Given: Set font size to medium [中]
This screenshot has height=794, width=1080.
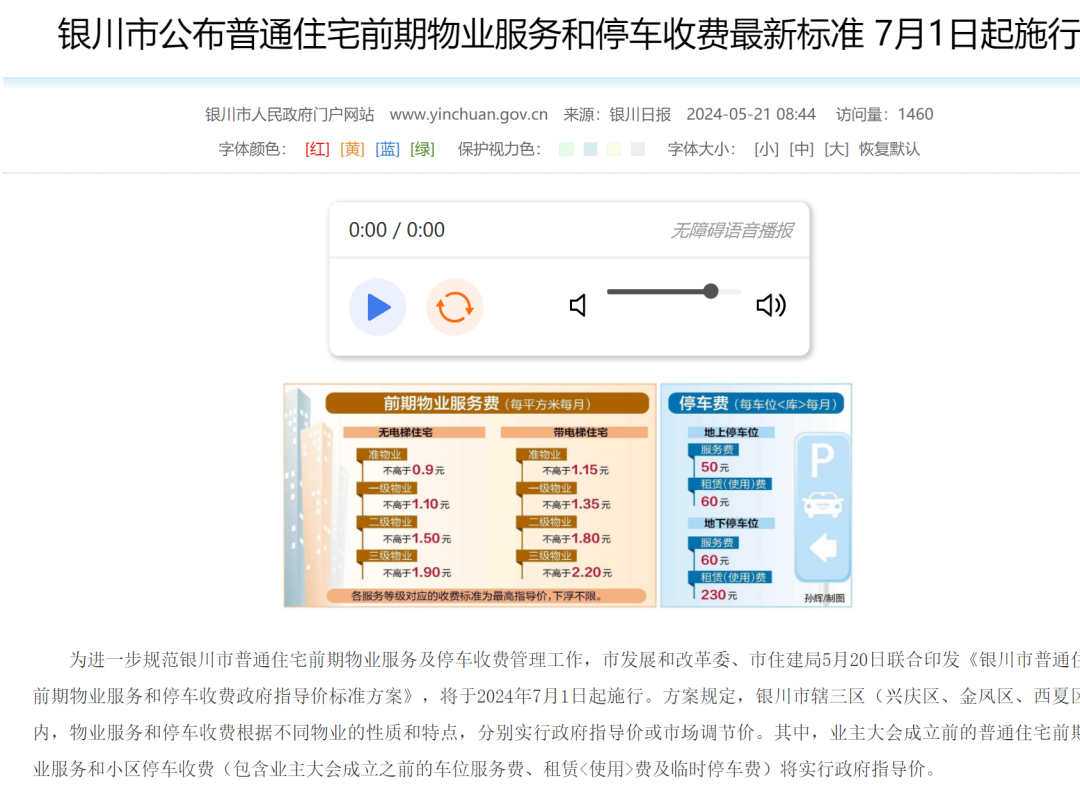Looking at the screenshot, I should [802, 149].
